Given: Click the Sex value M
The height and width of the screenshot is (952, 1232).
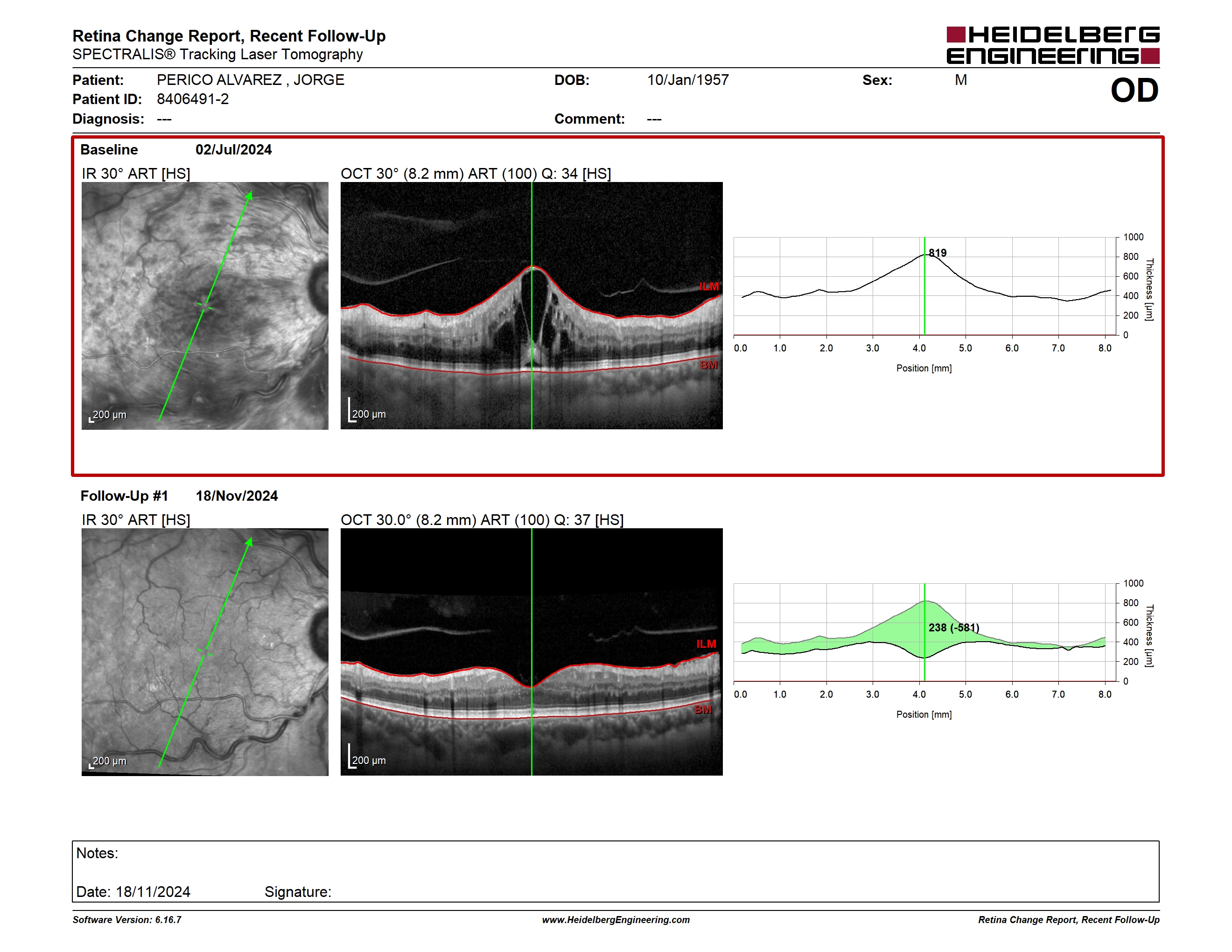Looking at the screenshot, I should tap(961, 80).
